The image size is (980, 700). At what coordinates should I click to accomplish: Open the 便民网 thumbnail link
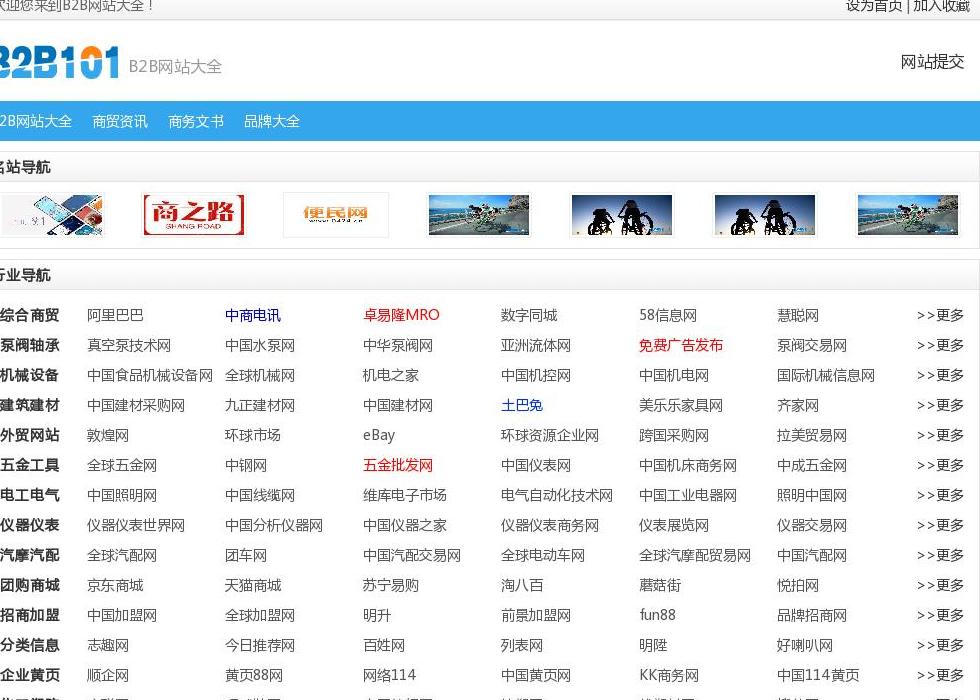[336, 215]
